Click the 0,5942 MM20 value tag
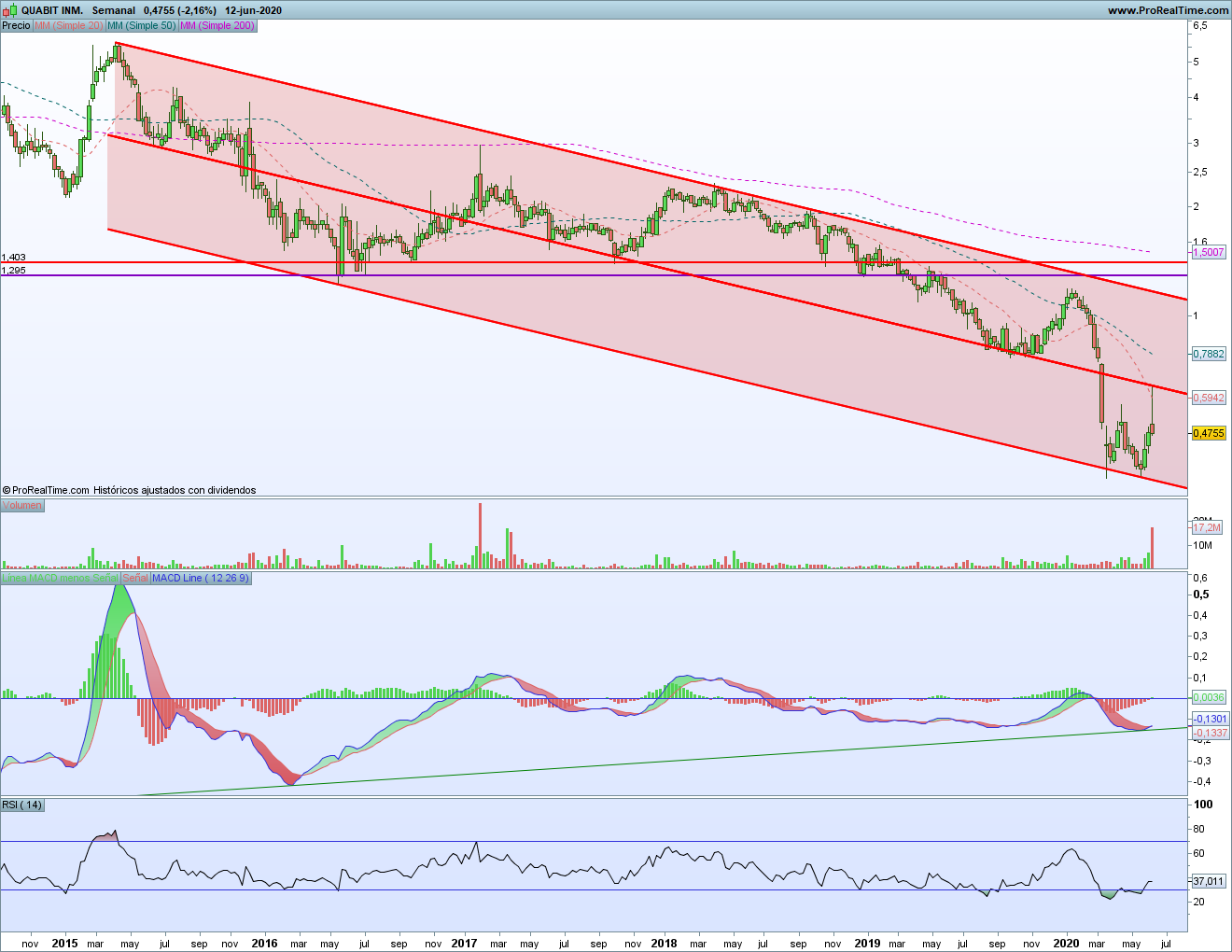The height and width of the screenshot is (952, 1232). 1209,398
